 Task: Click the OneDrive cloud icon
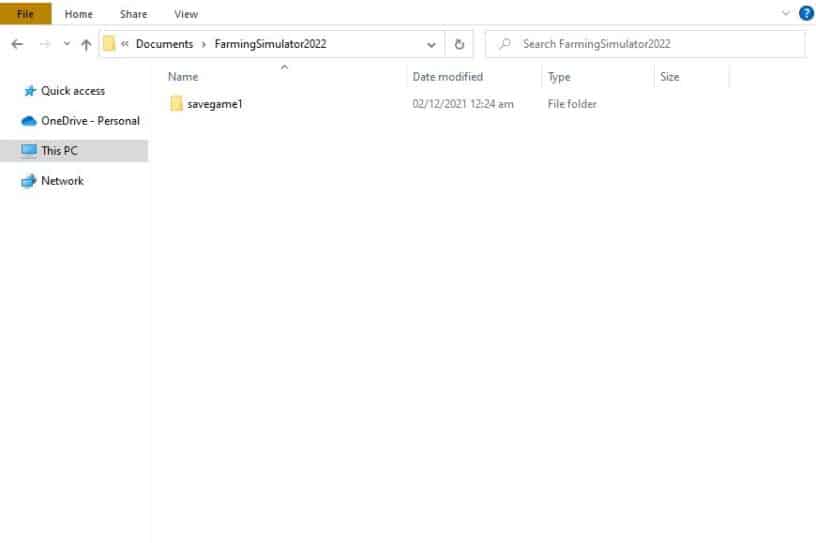point(29,121)
